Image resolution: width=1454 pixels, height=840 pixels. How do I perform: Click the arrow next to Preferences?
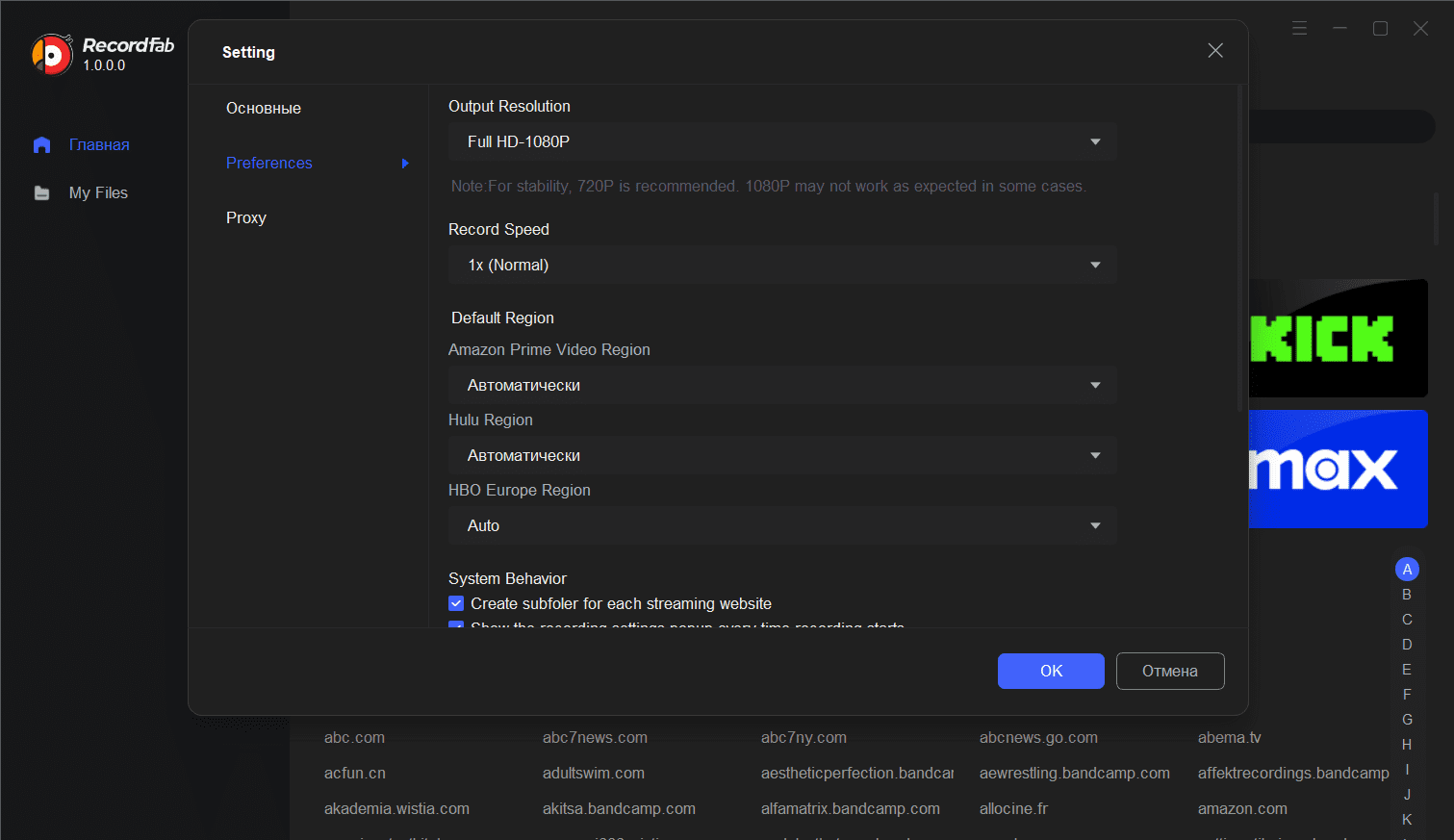coord(405,164)
